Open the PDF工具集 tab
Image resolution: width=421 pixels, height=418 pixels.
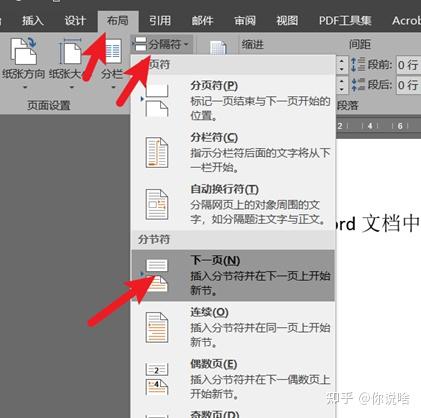[345, 21]
